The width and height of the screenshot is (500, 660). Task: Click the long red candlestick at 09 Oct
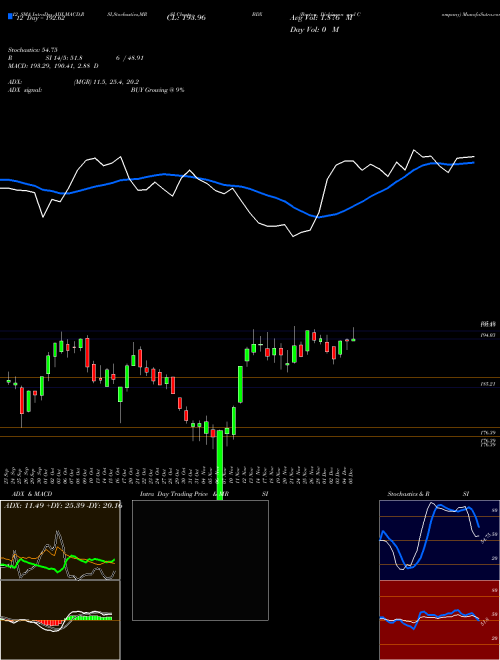pos(87,352)
